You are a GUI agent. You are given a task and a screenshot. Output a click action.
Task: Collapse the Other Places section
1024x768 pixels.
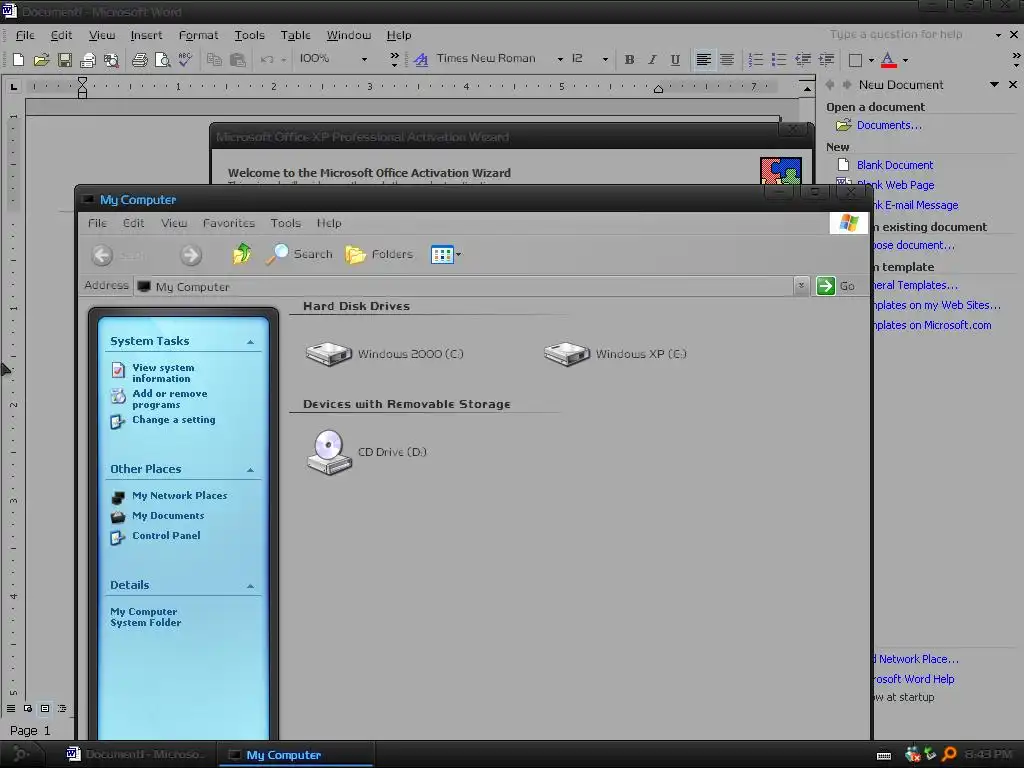click(x=250, y=470)
